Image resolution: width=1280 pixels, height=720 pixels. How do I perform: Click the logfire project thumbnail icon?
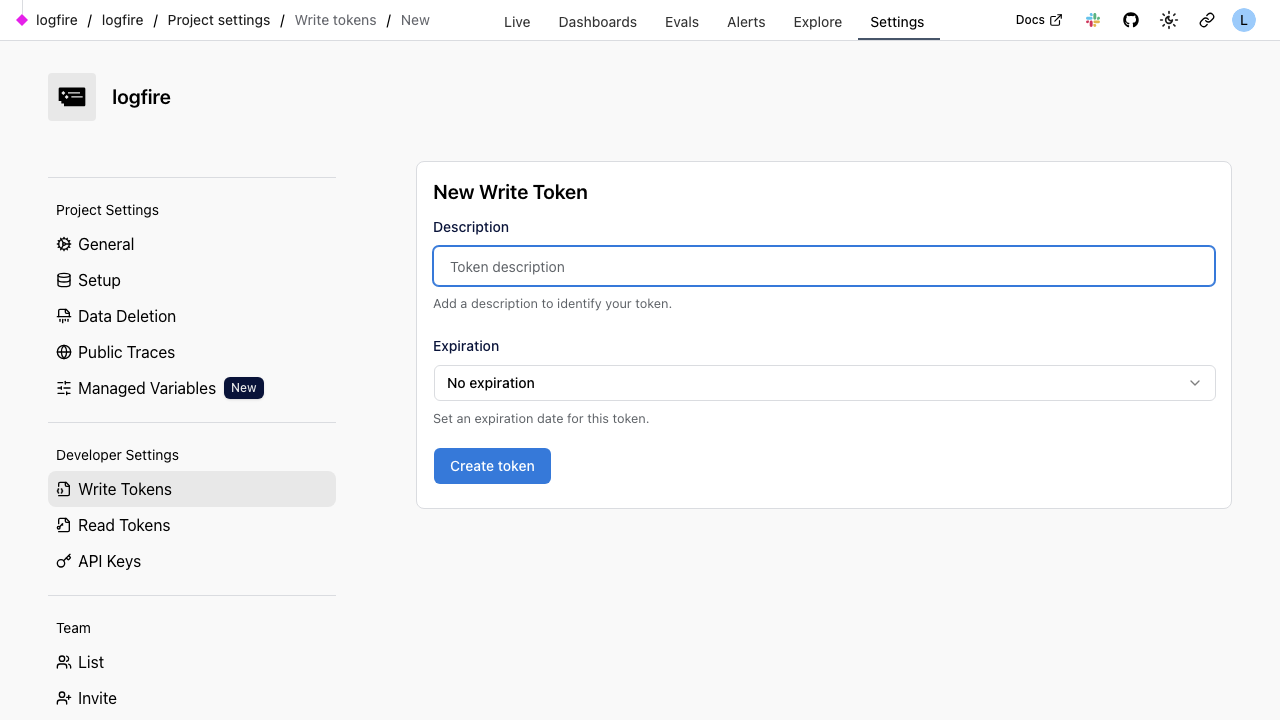pos(72,97)
